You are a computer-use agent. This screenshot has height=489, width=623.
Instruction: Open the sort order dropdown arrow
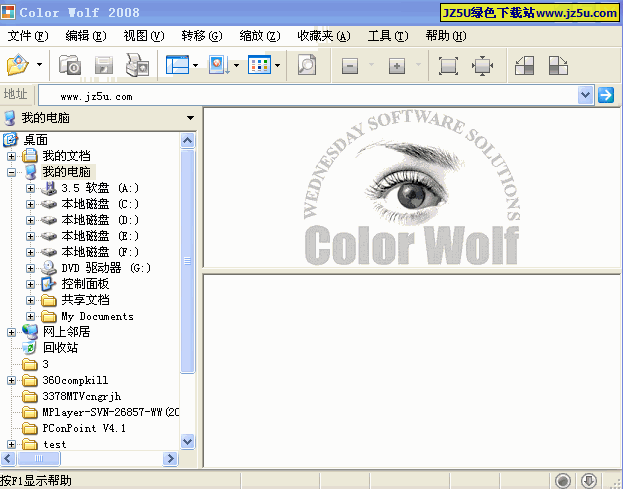(x=236, y=65)
